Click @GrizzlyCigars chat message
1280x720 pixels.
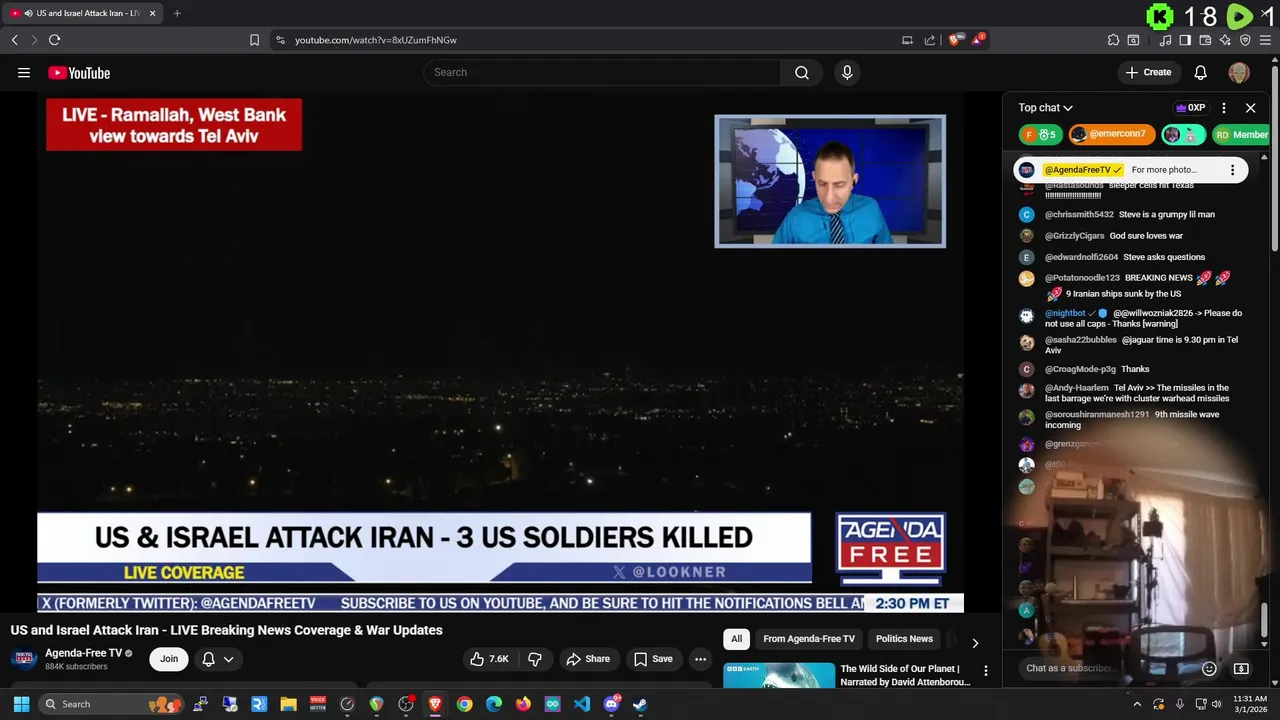coord(1130,236)
